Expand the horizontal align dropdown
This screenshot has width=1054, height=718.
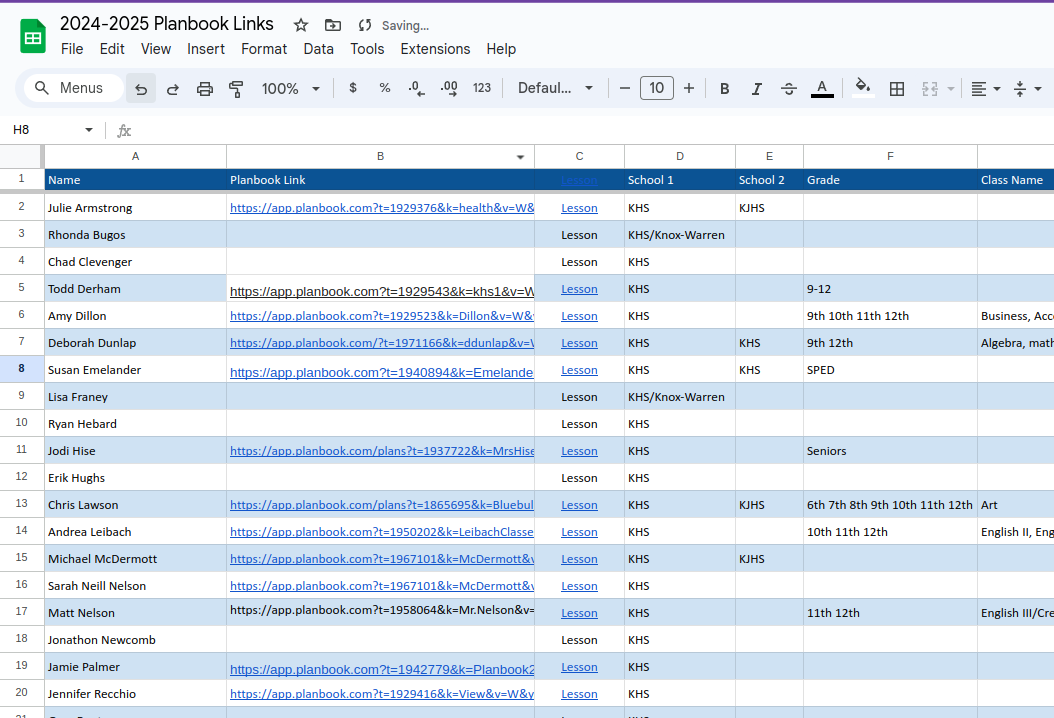coord(986,88)
